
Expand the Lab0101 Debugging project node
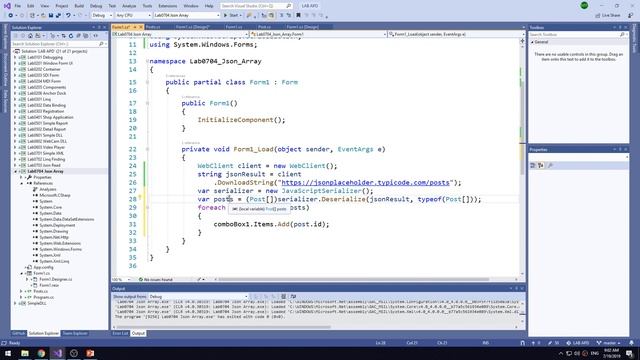click(16, 58)
